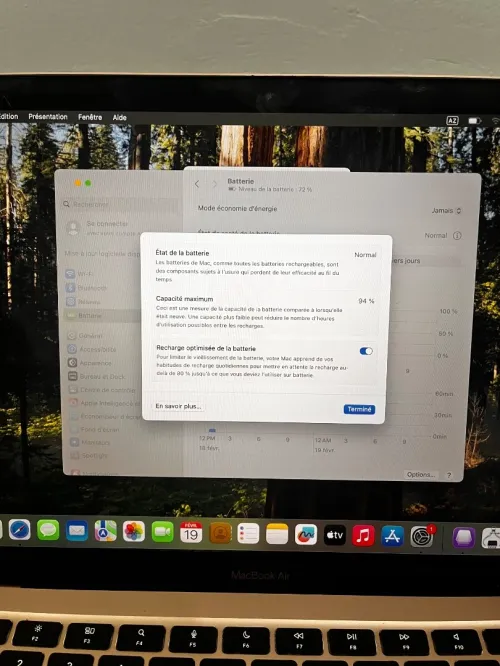
Task: Open Maps app in Dock
Action: (105, 531)
